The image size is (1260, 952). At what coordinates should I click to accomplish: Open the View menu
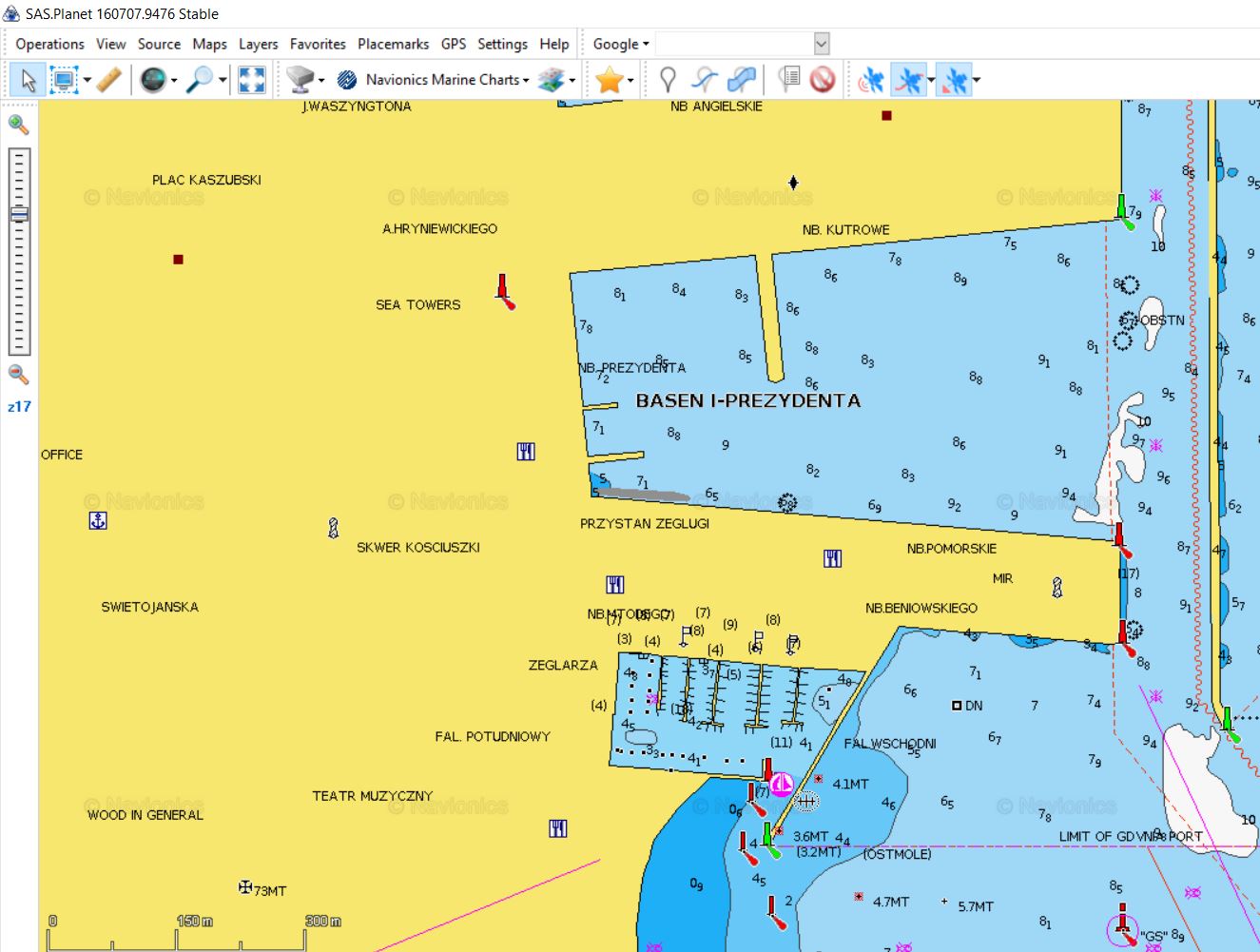(x=110, y=44)
